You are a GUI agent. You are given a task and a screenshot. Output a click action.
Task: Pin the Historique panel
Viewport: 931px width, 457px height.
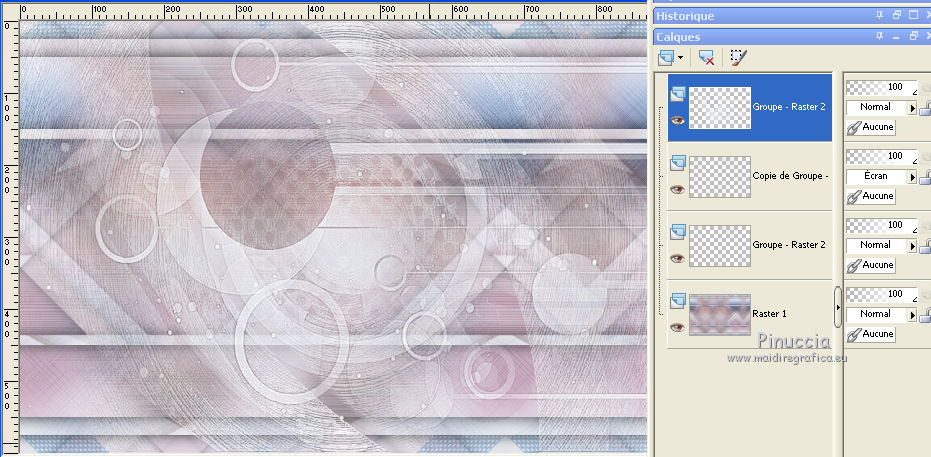(880, 15)
